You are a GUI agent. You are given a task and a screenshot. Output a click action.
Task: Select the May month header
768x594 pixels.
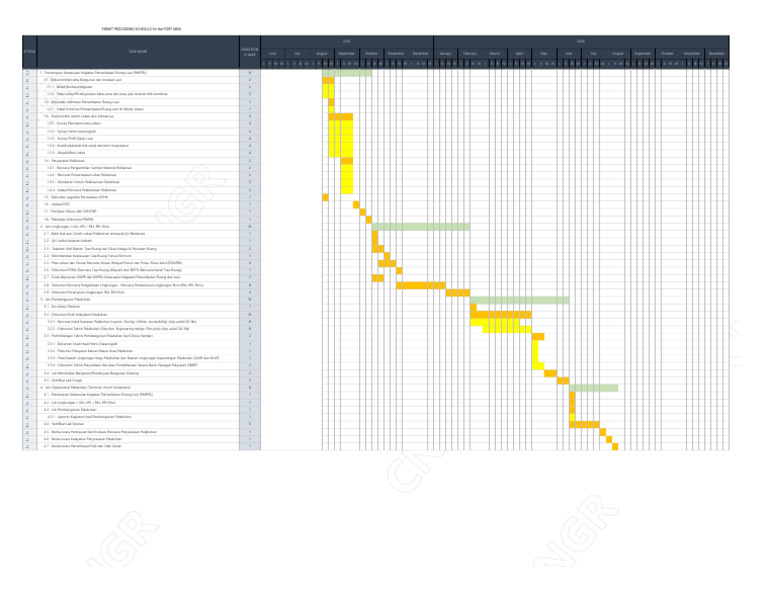click(544, 53)
